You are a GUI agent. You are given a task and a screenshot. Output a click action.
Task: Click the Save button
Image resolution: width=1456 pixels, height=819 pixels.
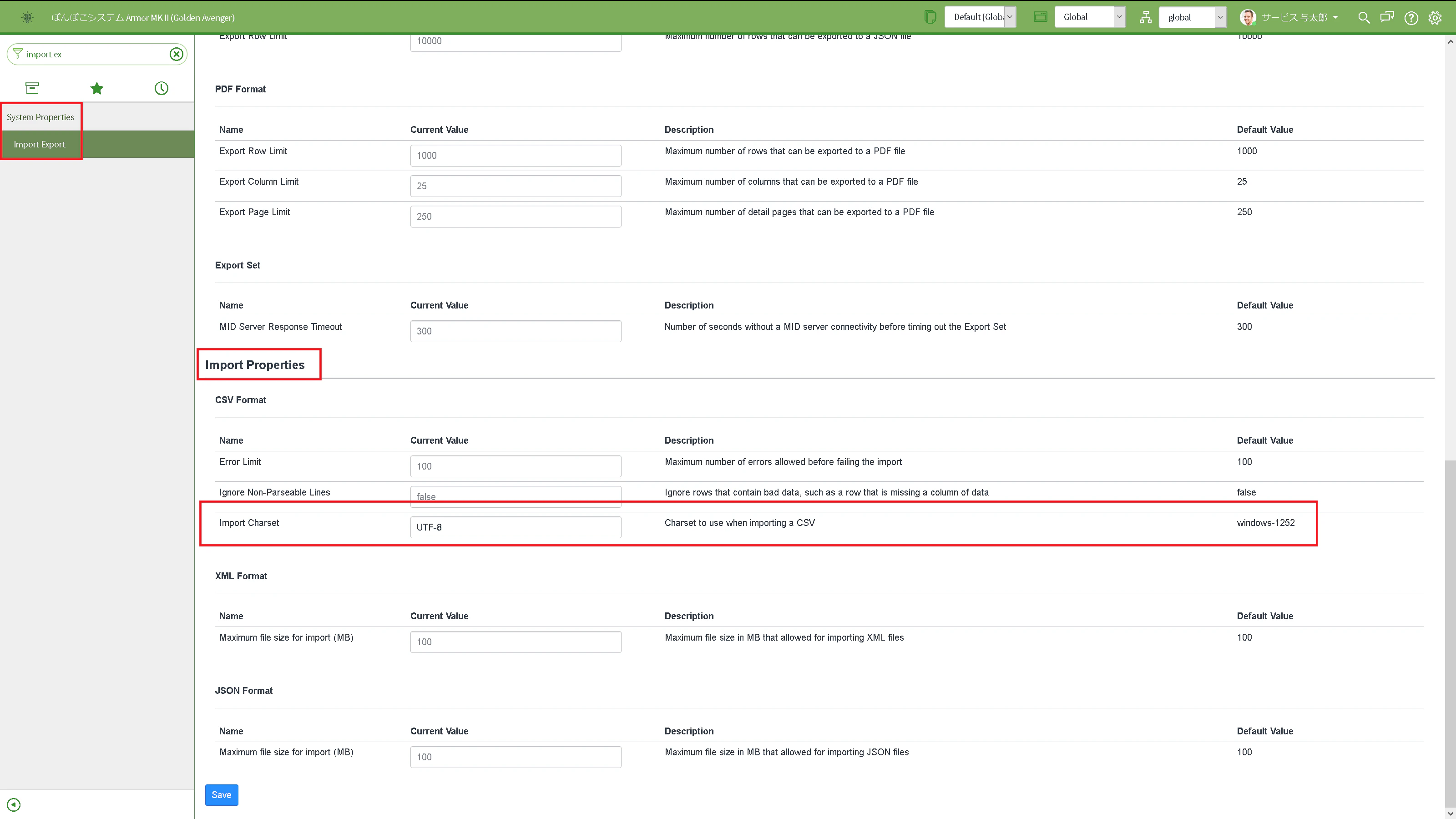coord(222,795)
